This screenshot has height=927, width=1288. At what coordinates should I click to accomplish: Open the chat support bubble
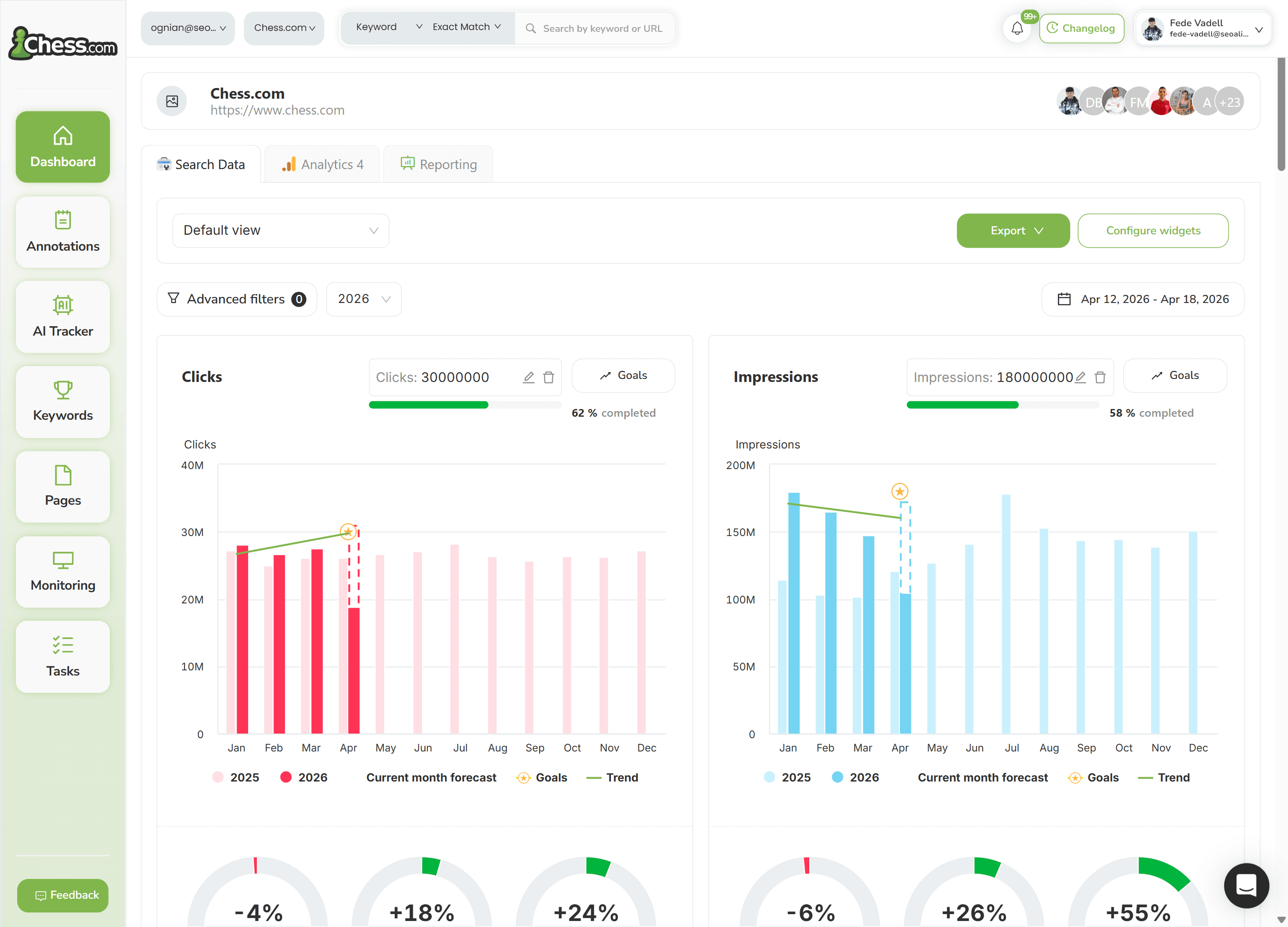[1246, 885]
